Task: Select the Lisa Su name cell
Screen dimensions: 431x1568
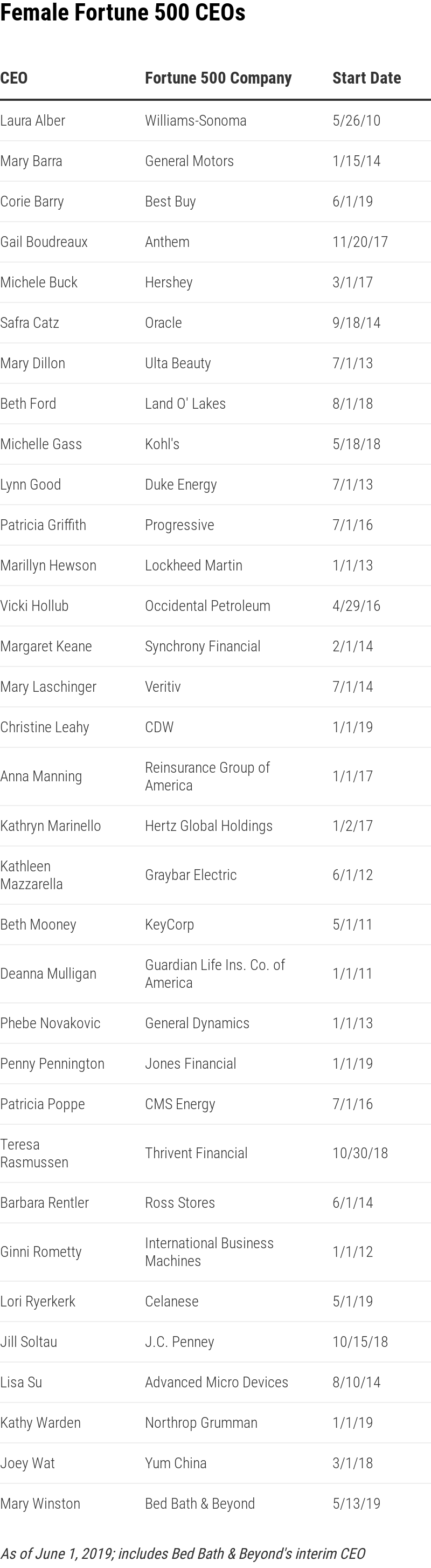Action: pos(21,1382)
